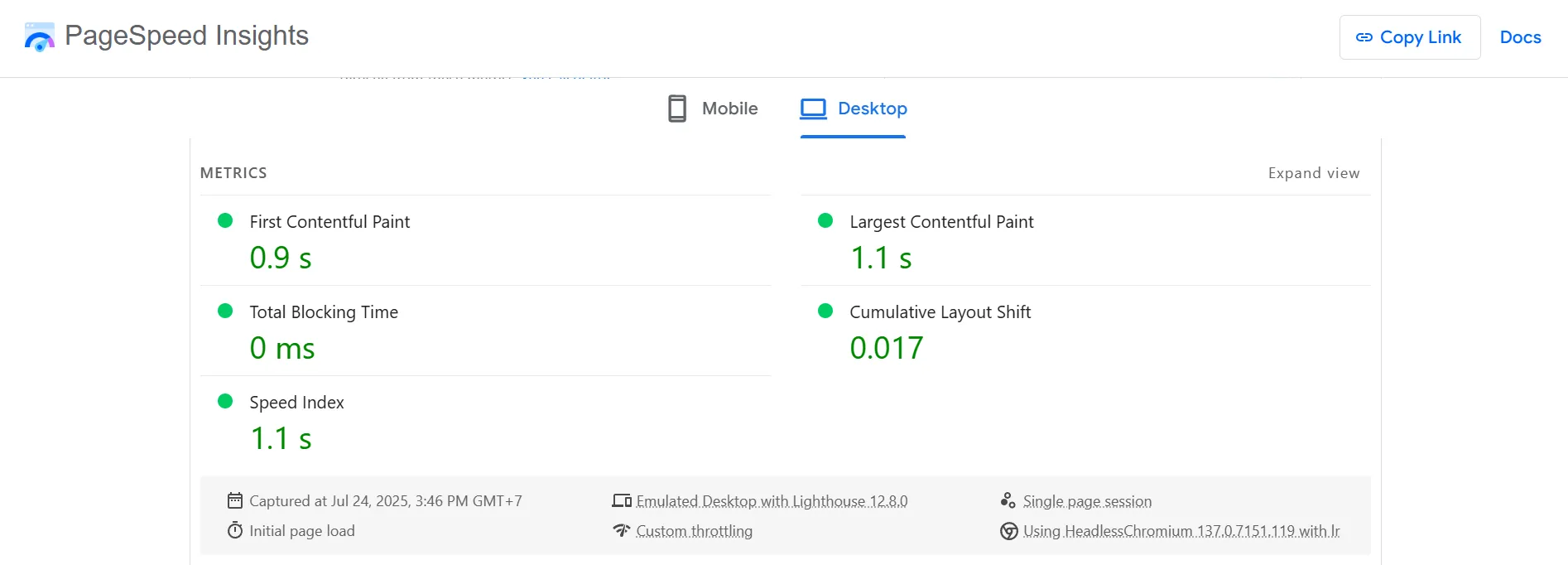Screen dimensions: 1568x565
Task: Click the Speed Index 1.1 s value
Action: (x=281, y=438)
